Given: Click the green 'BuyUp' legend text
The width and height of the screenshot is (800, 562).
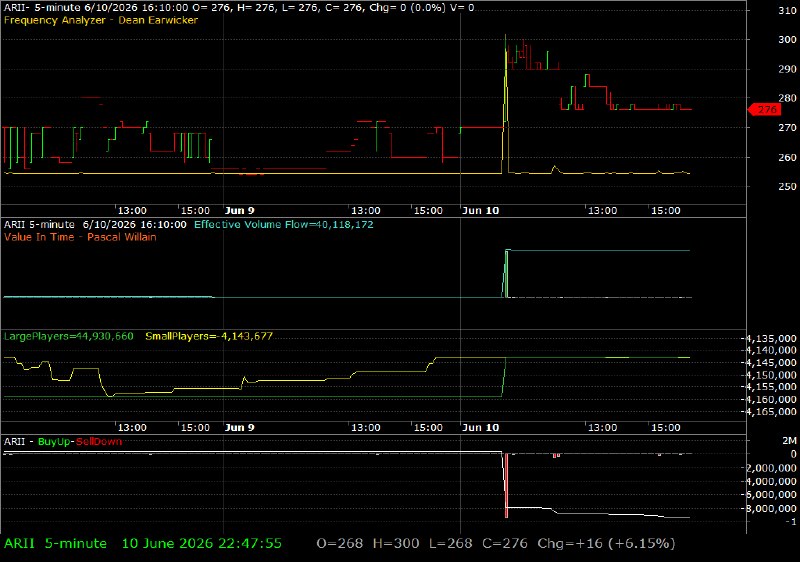Looking at the screenshot, I should click(54, 442).
